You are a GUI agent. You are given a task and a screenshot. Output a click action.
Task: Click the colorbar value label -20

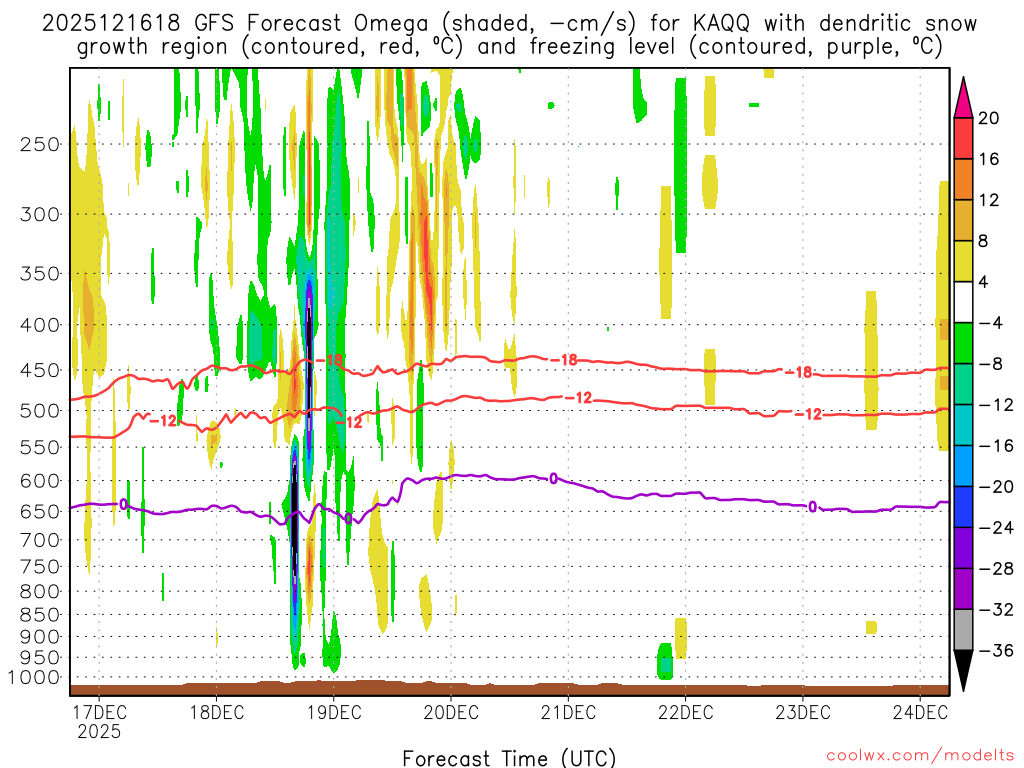996,487
